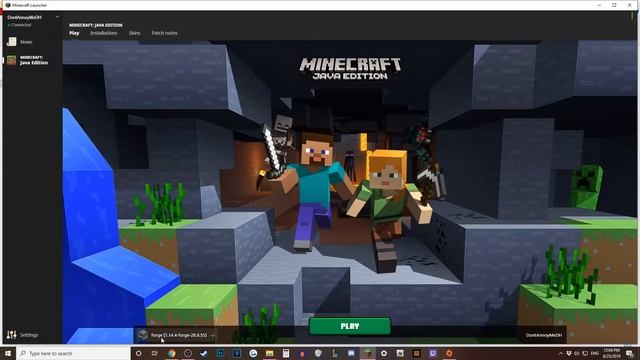
Task: Open the Windows Start menu
Action: coord(8,353)
